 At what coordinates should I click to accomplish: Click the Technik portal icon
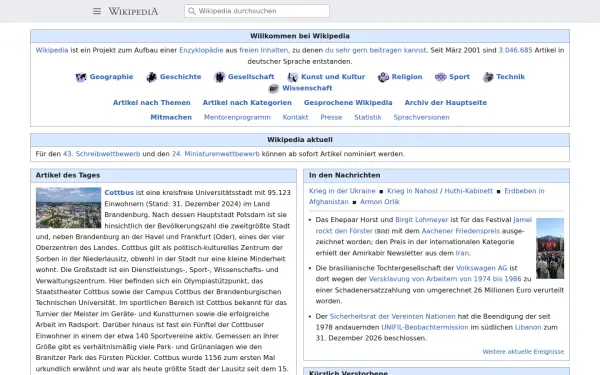(x=488, y=77)
